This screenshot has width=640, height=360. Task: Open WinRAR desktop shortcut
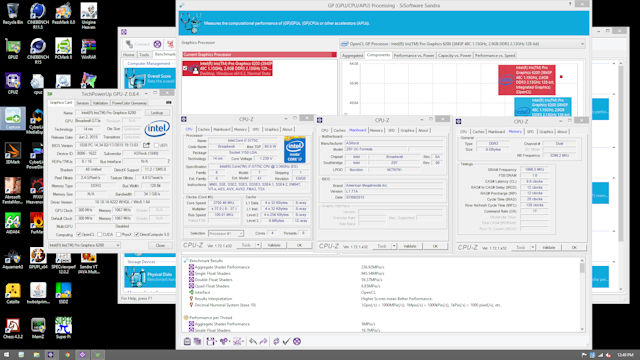(89, 49)
